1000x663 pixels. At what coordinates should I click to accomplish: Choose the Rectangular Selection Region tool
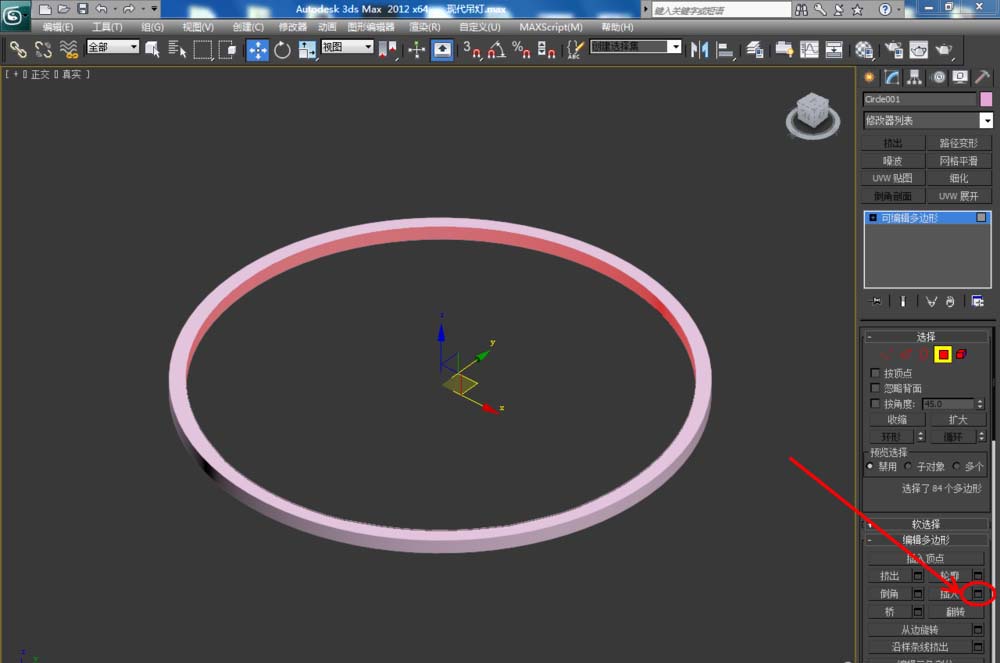coord(202,49)
